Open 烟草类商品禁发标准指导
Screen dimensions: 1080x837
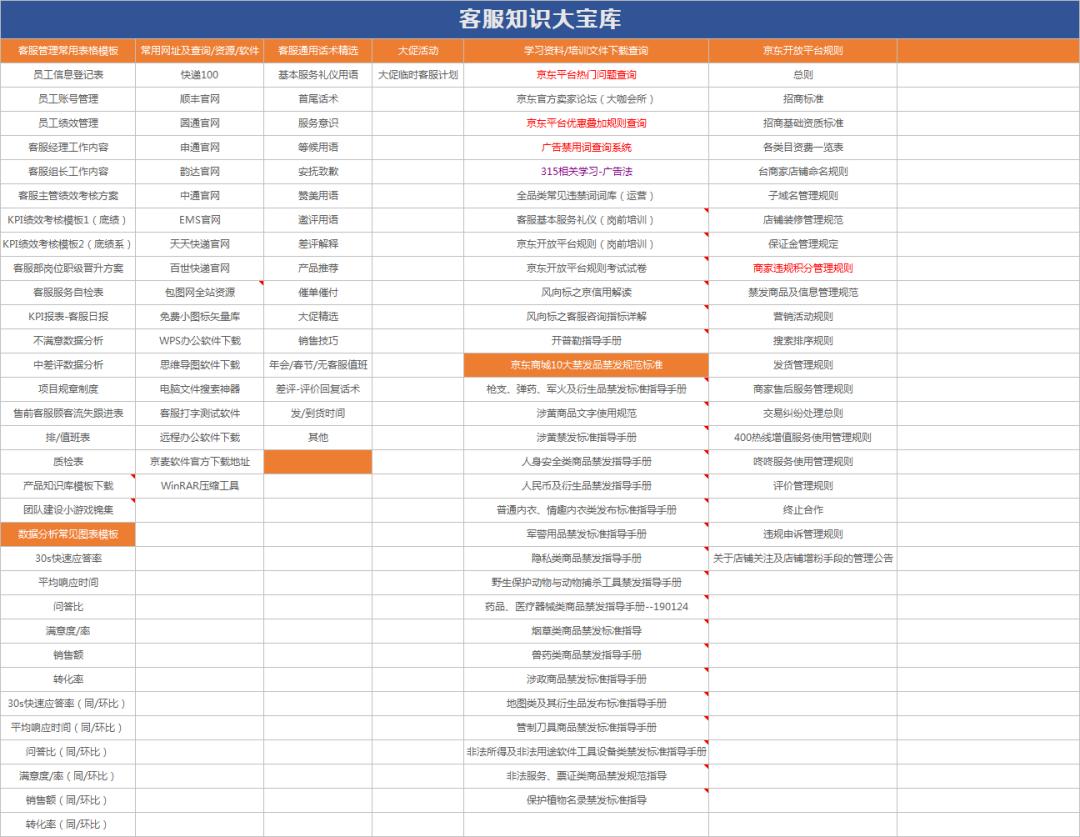[585, 630]
